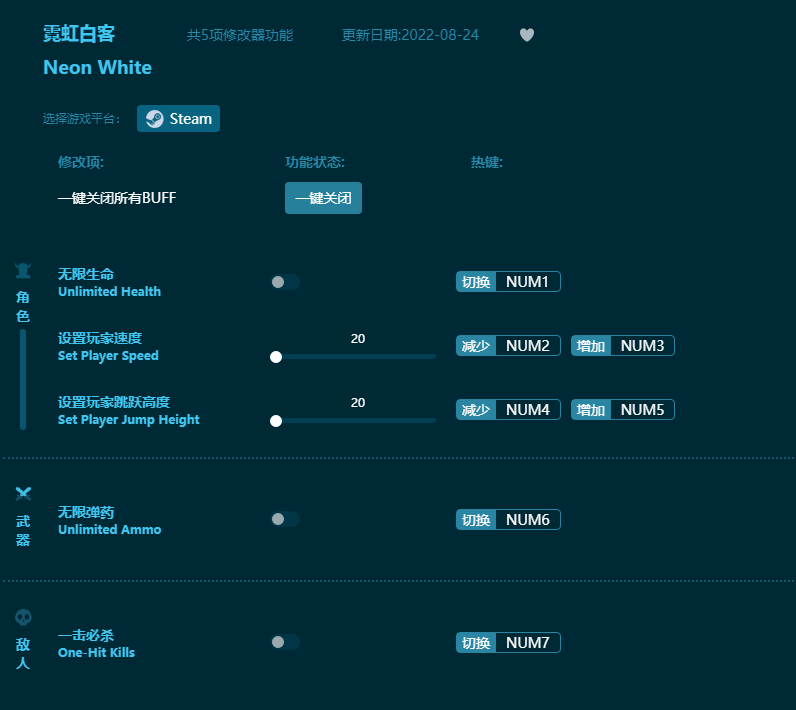Click the 热键 column header
Viewport: 796px width, 710px height.
pyautogui.click(x=486, y=162)
